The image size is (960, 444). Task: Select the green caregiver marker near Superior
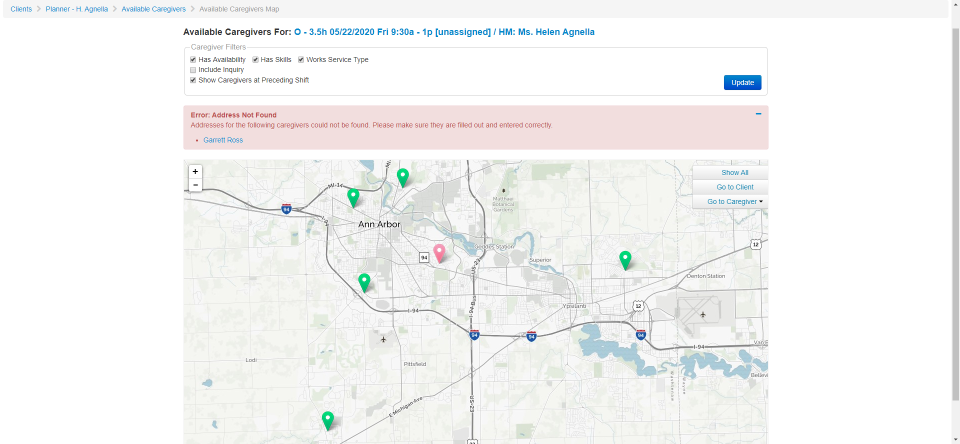[624, 260]
